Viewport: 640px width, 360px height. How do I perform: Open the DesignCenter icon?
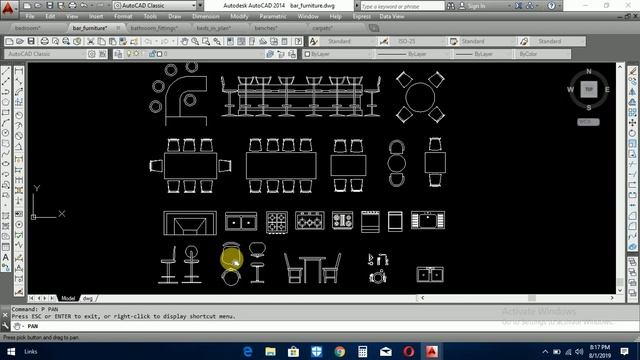click(x=241, y=41)
